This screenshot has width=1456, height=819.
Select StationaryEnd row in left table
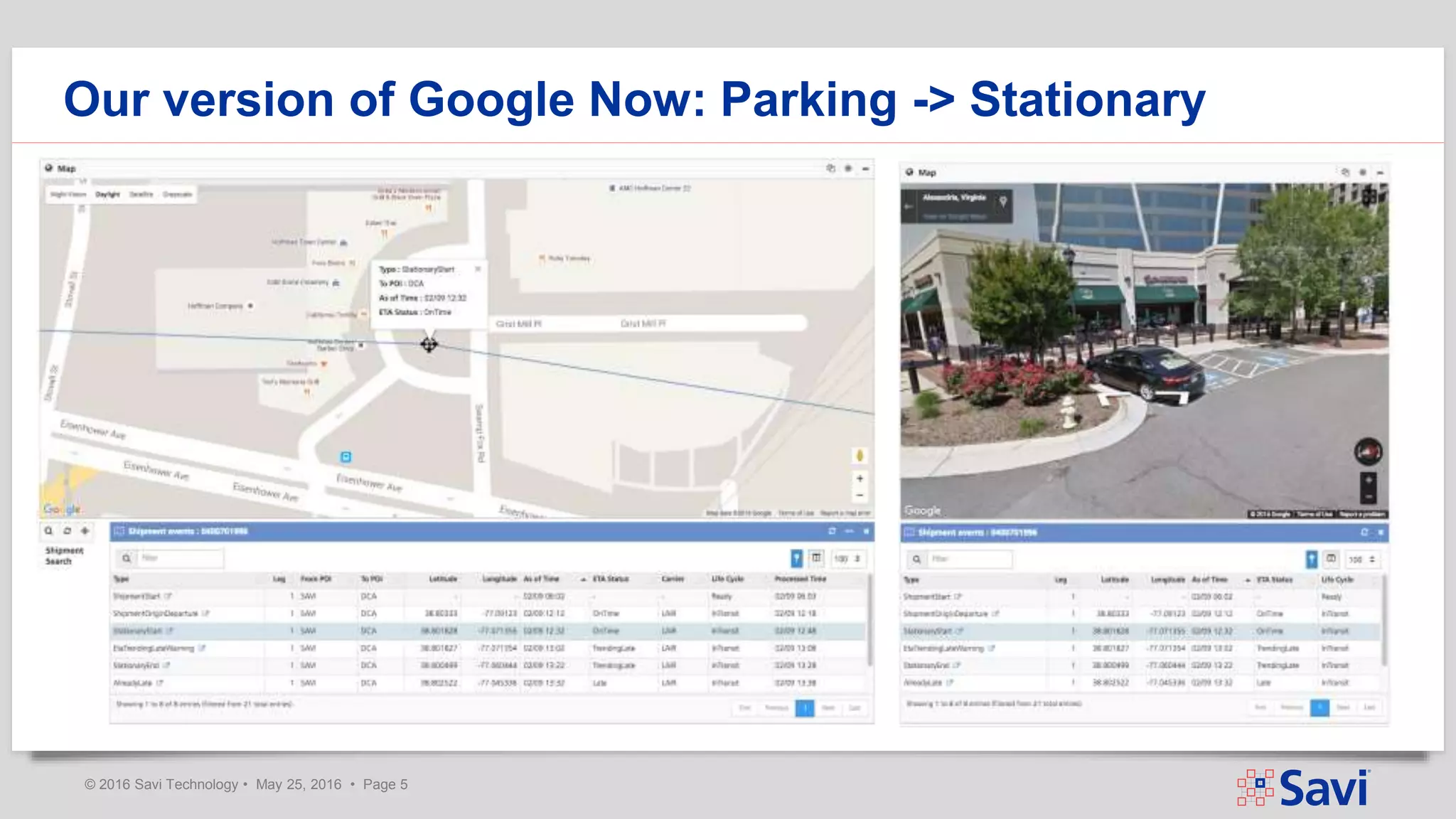489,665
